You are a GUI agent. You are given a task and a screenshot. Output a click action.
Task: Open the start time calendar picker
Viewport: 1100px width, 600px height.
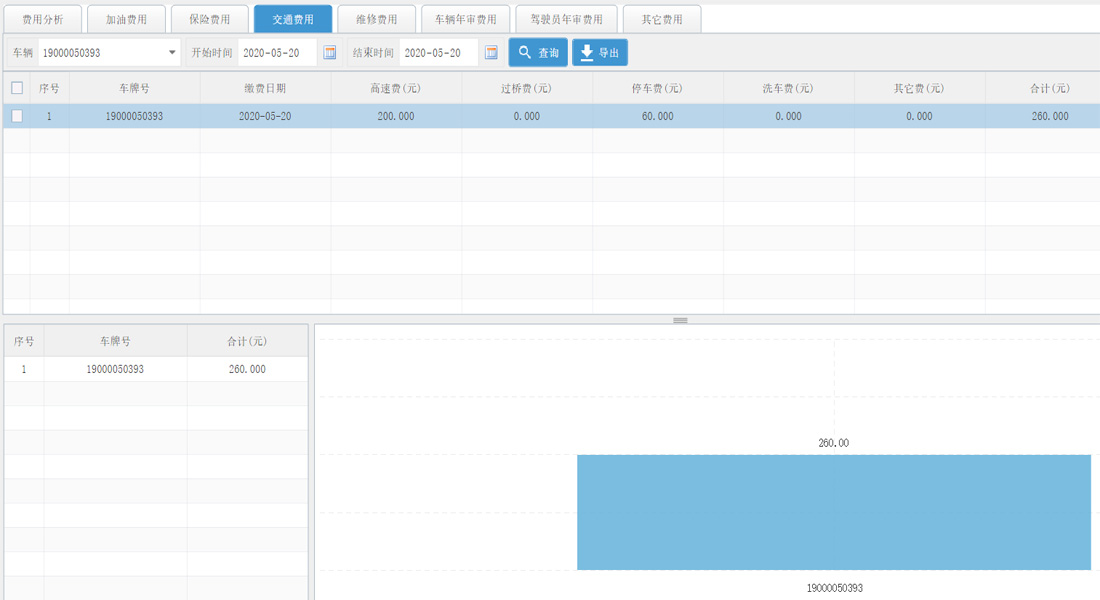point(330,53)
